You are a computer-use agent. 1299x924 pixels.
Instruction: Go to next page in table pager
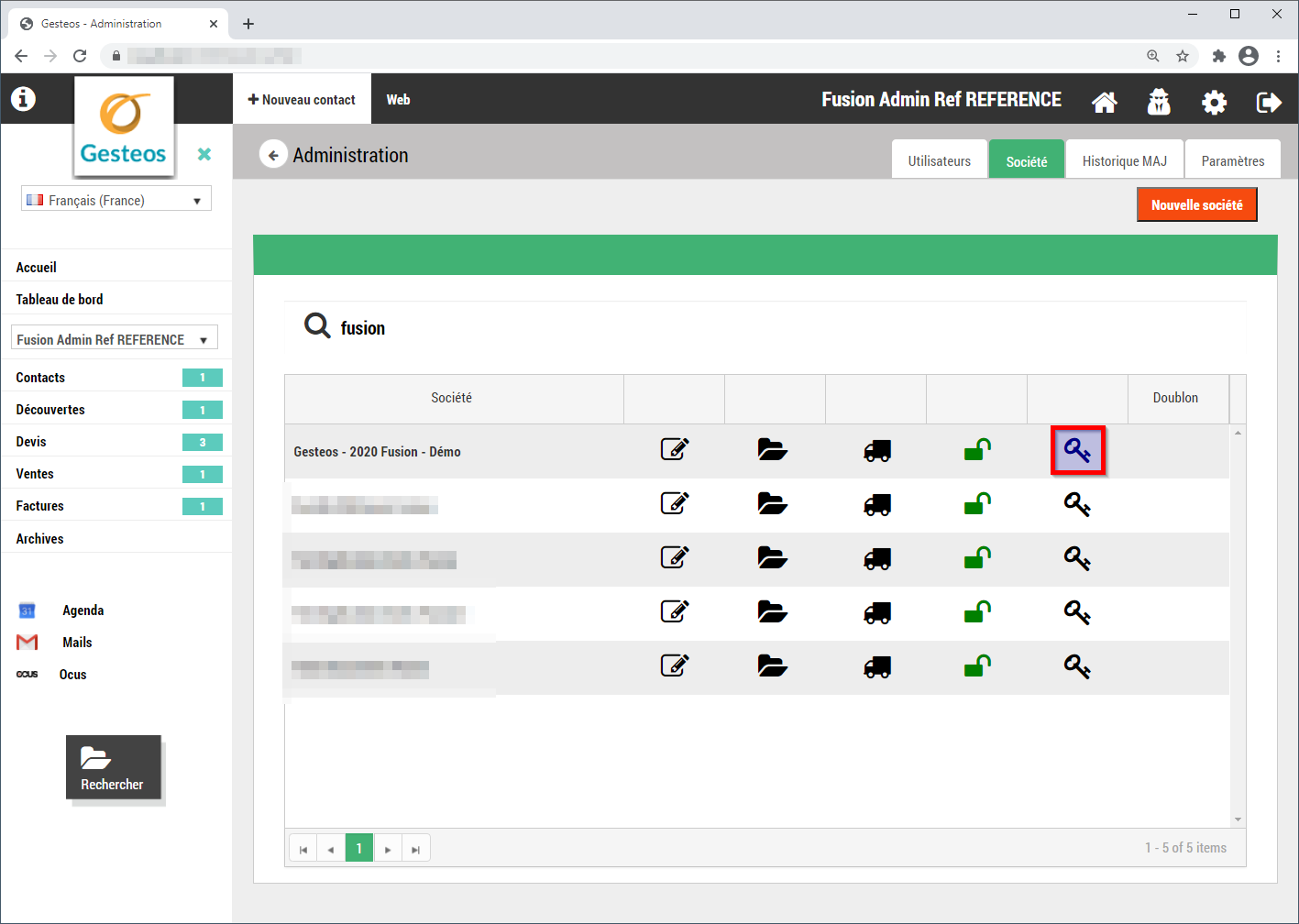[x=388, y=849]
